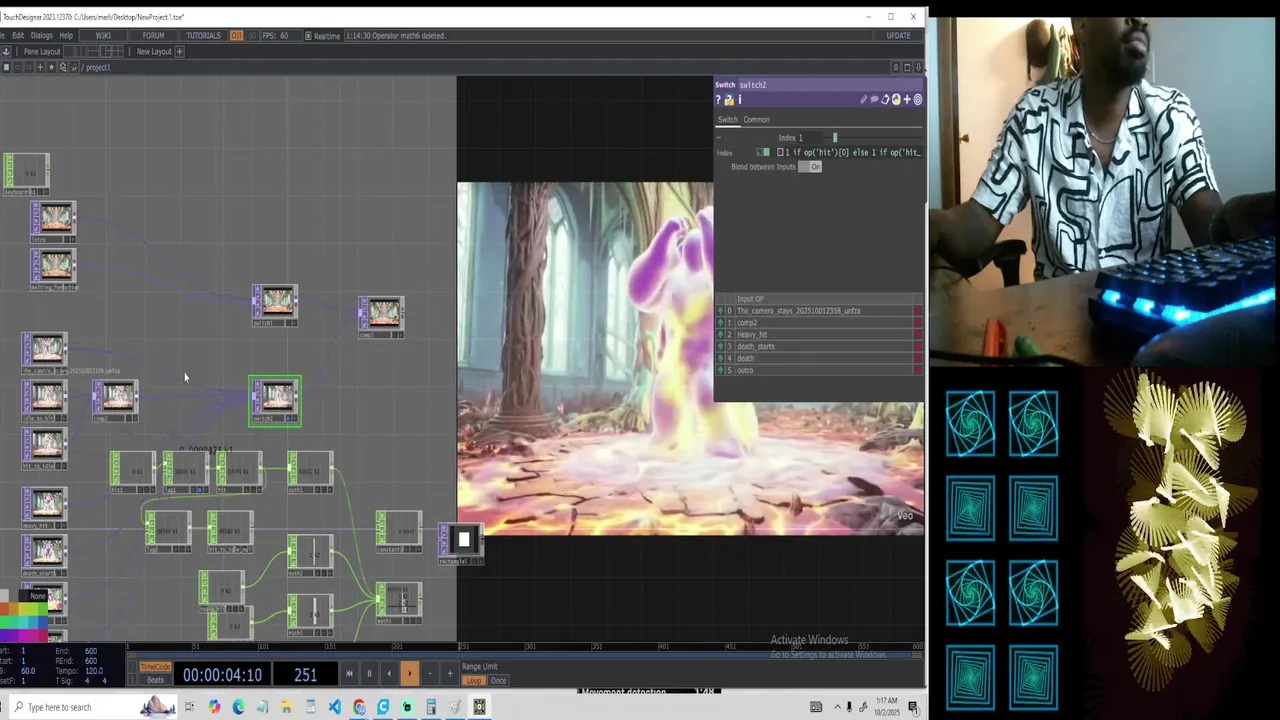Image resolution: width=1280 pixels, height=720 pixels.
Task: Click the /project1 path label
Action: (97, 68)
